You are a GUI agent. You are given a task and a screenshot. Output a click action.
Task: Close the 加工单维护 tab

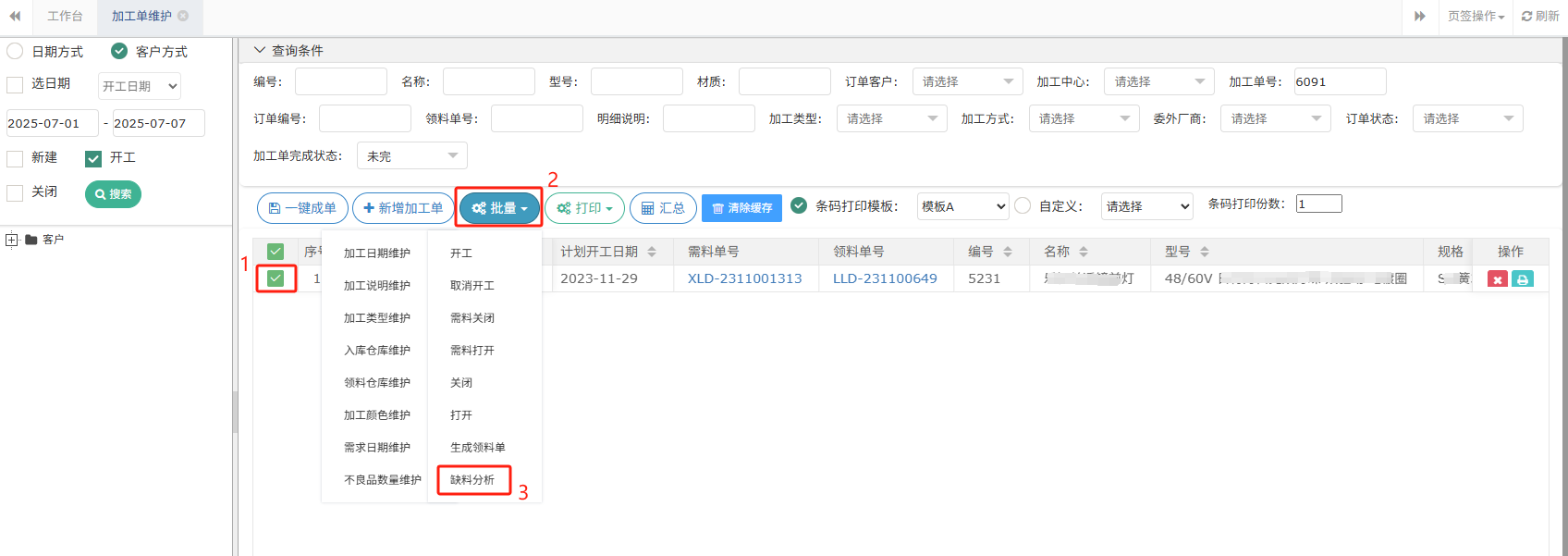click(x=183, y=16)
